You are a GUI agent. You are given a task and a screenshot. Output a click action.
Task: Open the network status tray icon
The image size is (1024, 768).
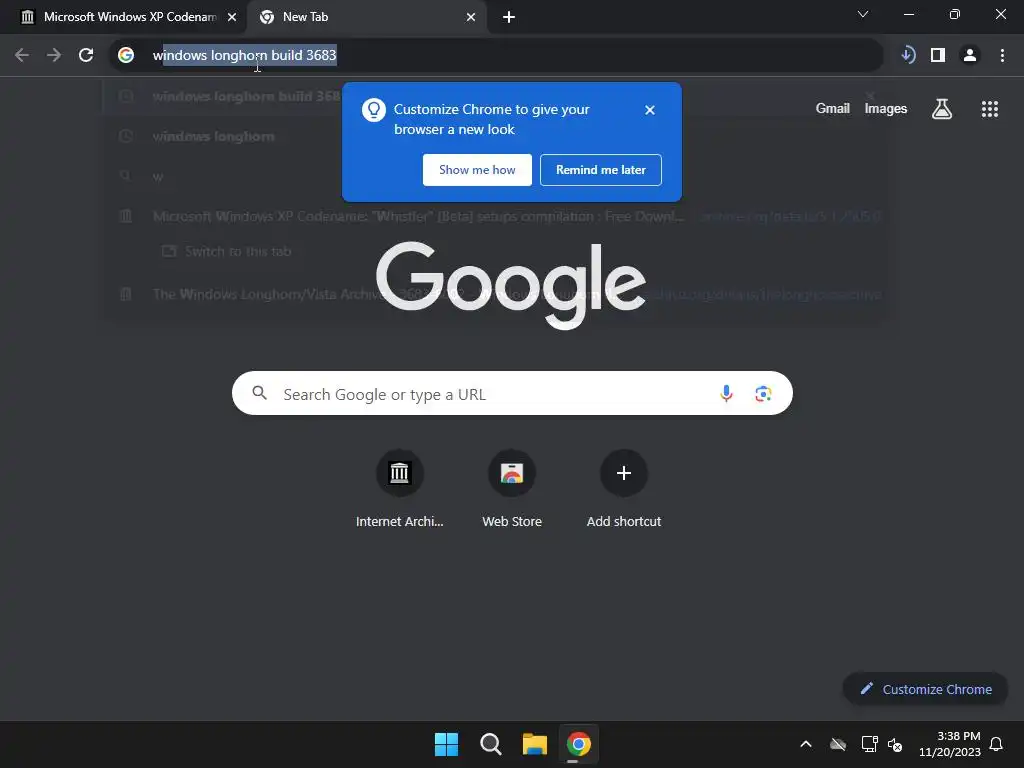point(869,744)
